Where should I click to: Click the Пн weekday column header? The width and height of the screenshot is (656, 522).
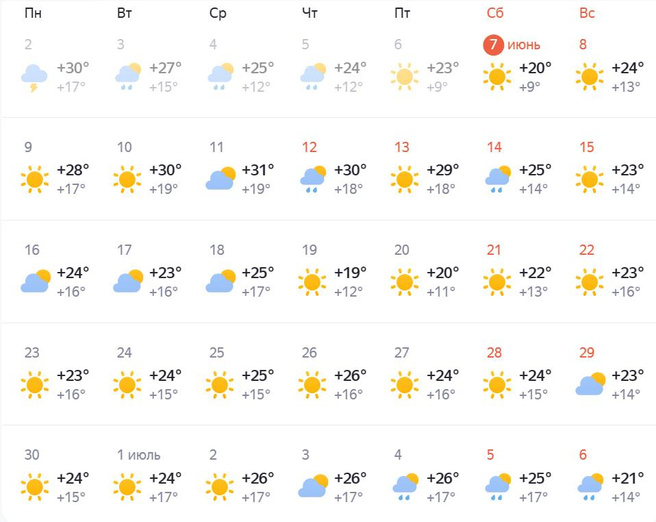coord(33,13)
